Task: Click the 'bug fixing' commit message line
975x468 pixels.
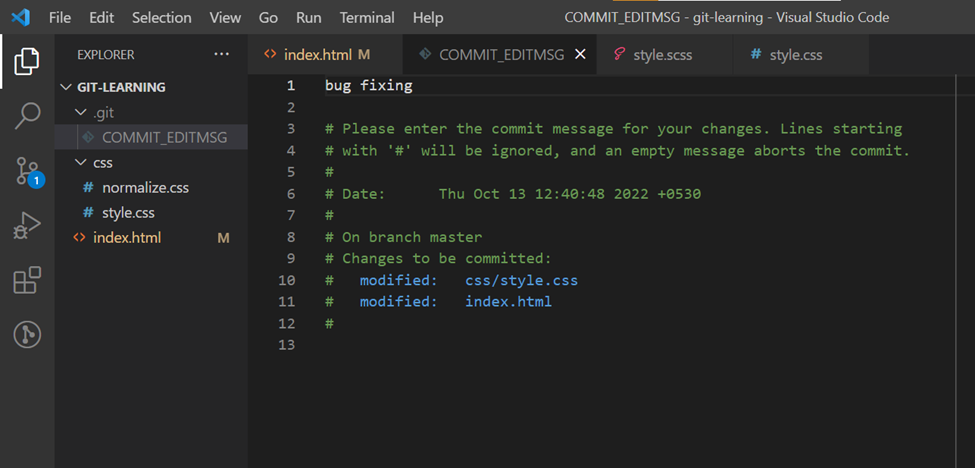Action: [x=368, y=86]
